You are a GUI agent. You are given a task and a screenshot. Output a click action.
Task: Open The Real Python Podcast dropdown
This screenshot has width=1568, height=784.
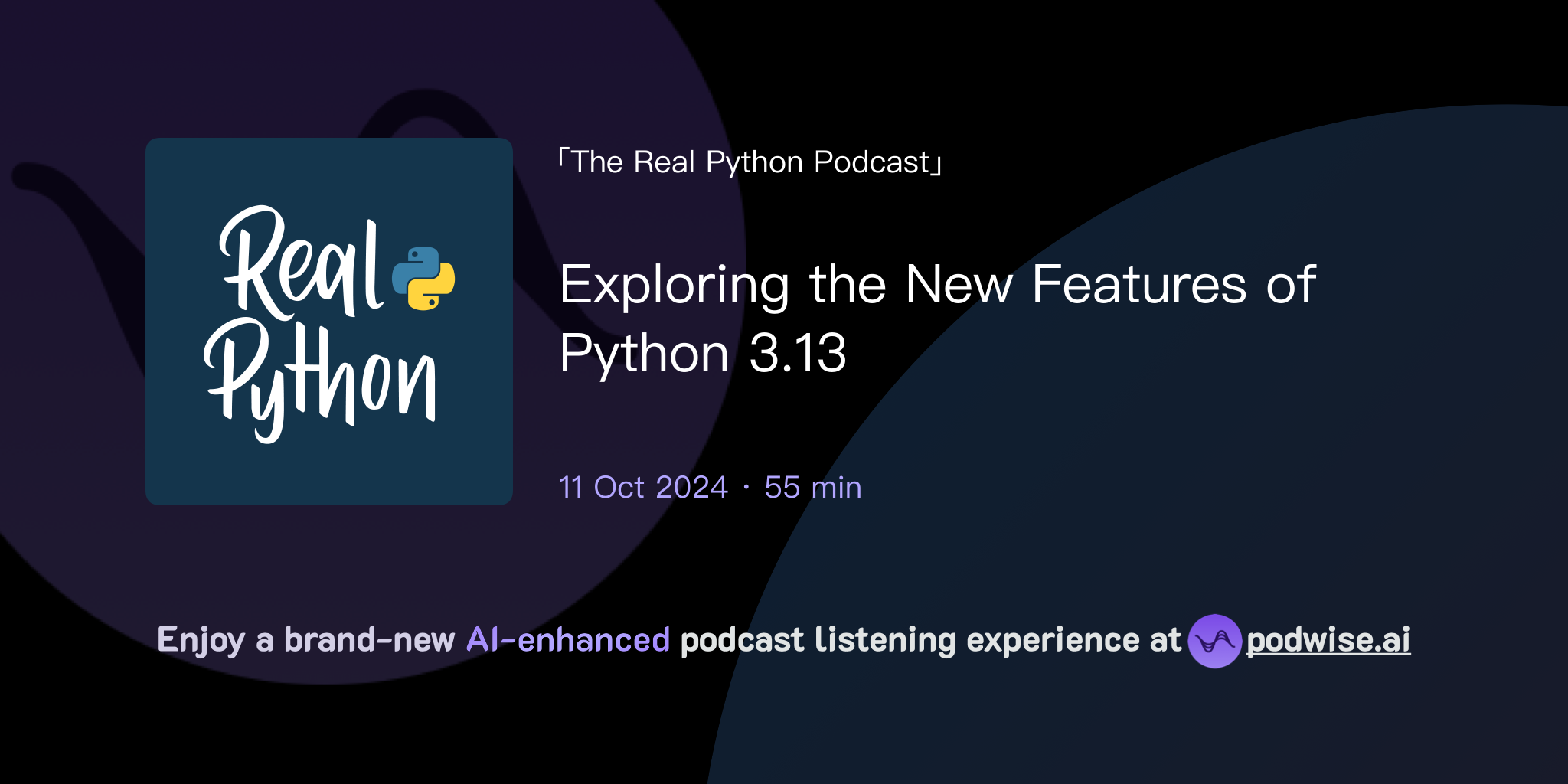(750, 161)
